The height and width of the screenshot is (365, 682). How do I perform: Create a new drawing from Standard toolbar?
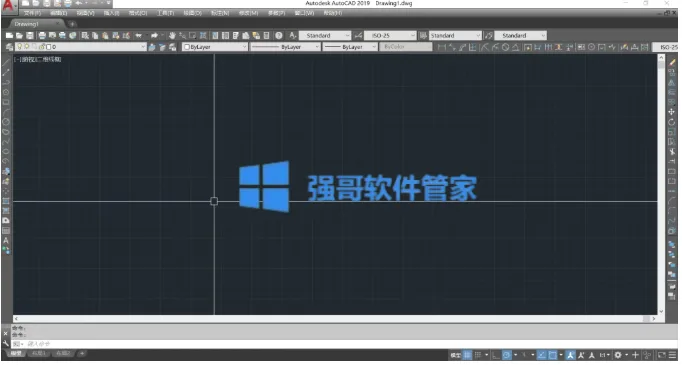pos(9,36)
